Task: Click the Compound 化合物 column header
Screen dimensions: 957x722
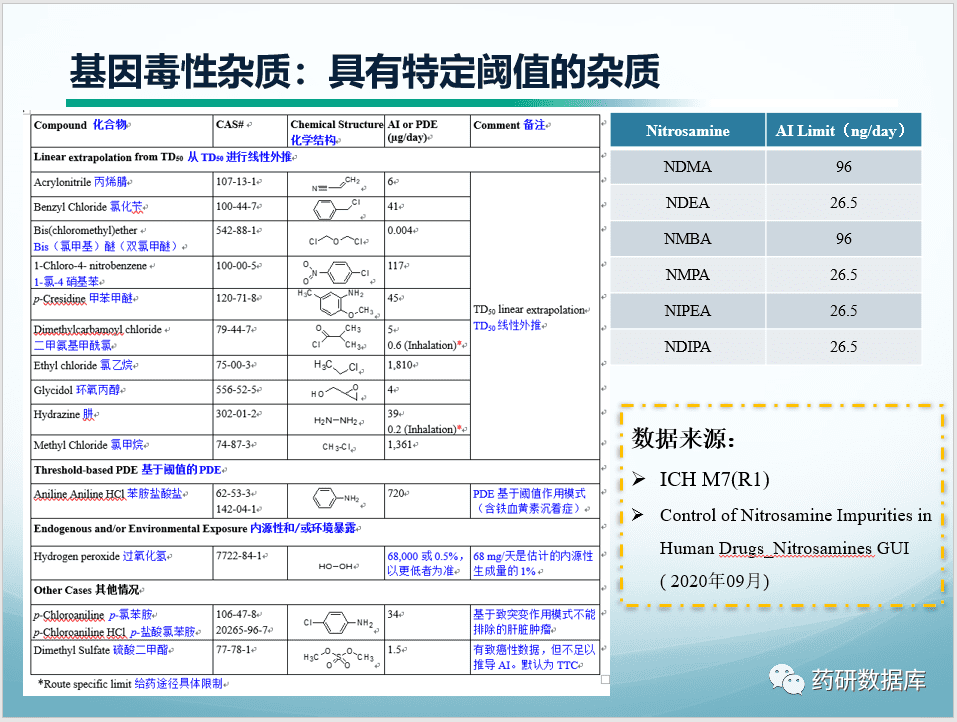Action: click(121, 131)
